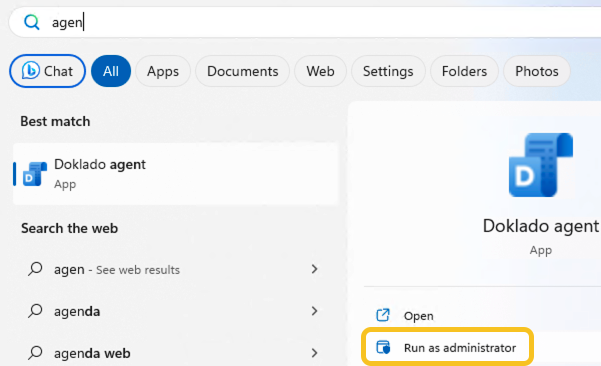This screenshot has width=601, height=366.
Task: Select the 'agenda web' suggestion
Action: [x=176, y=353]
